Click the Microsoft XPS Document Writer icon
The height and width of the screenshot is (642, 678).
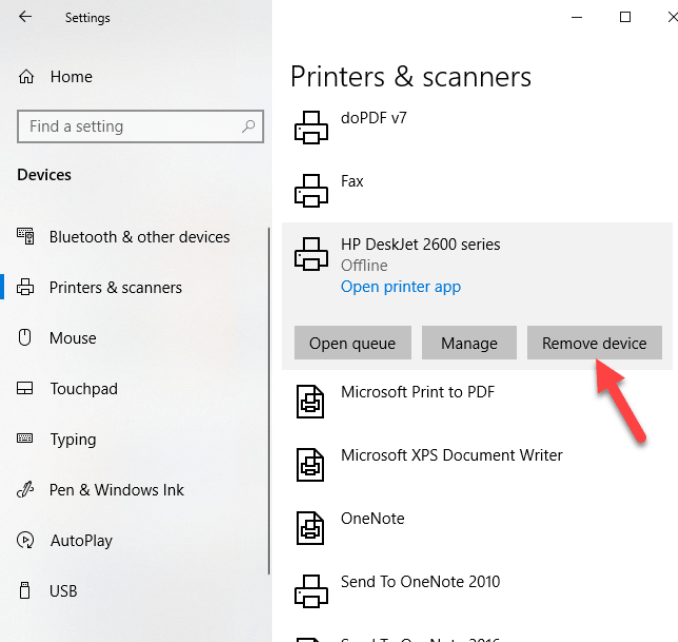coord(310,465)
